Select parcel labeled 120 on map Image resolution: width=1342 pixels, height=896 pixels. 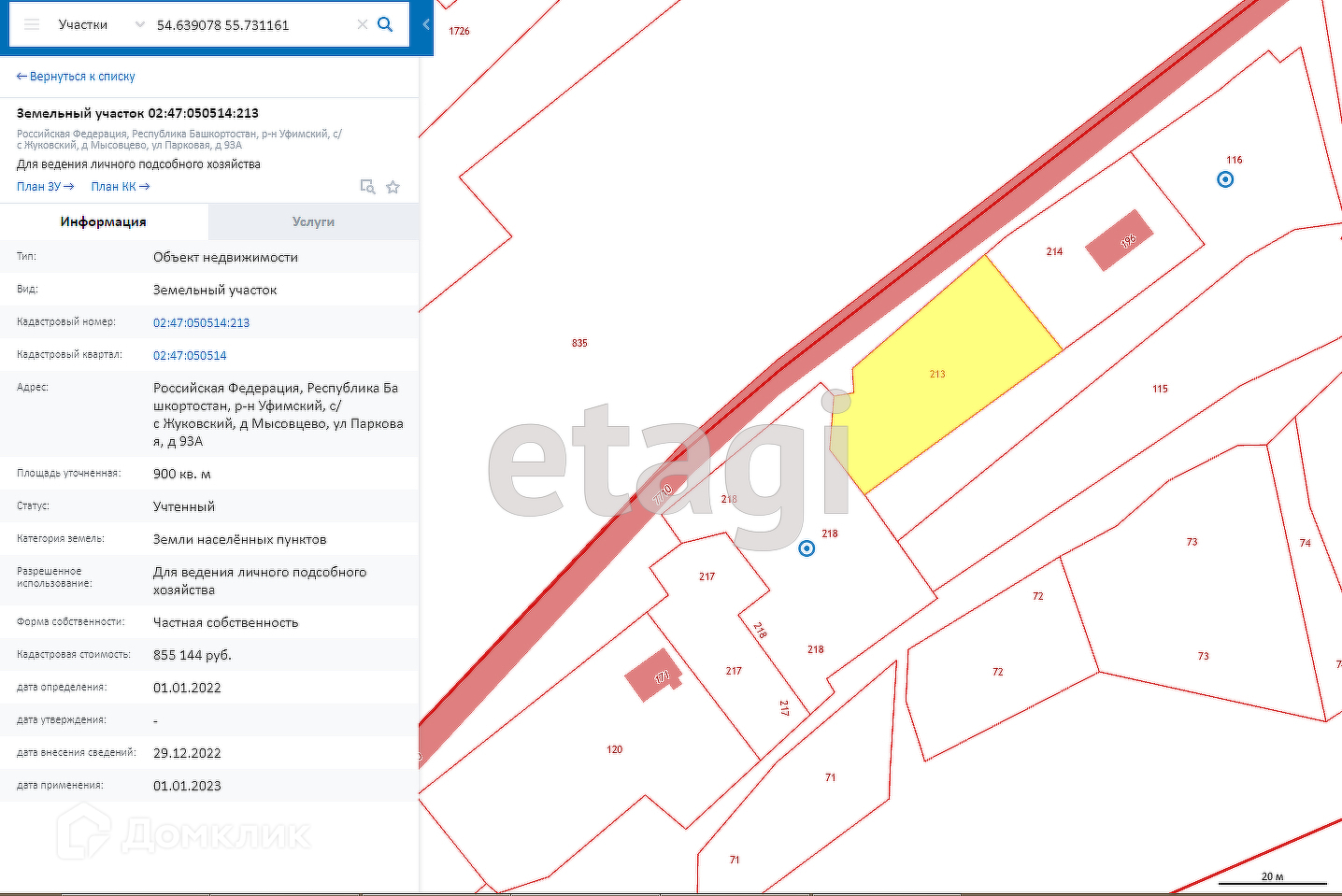pyautogui.click(x=614, y=749)
